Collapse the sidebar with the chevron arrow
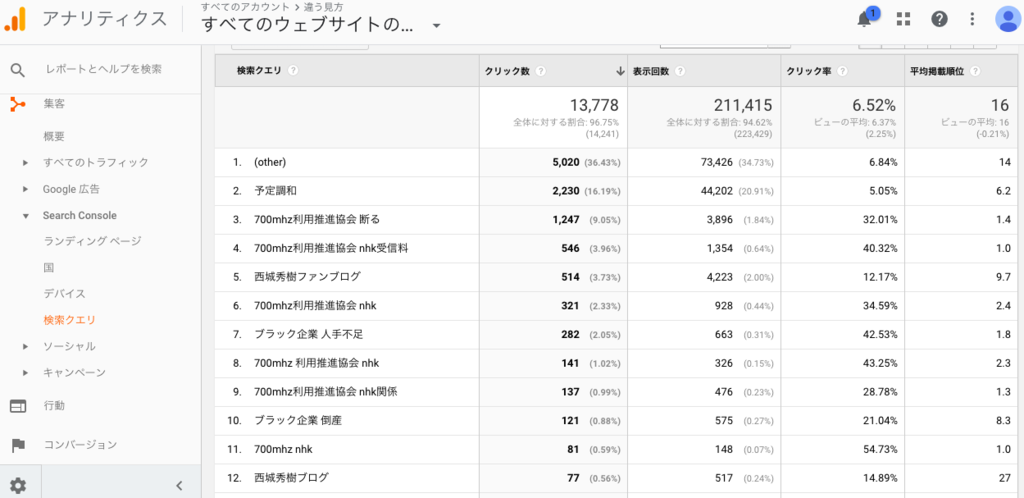This screenshot has height=498, width=1024. coord(180,485)
